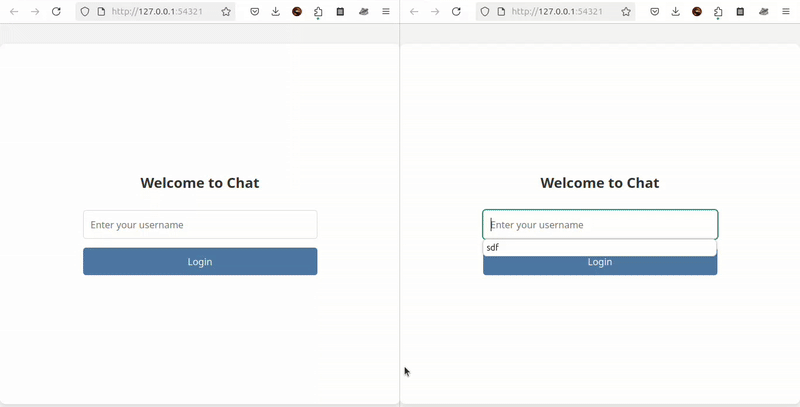The width and height of the screenshot is (800, 407).
Task: Open extensions puzzle icon in right window
Action: click(x=718, y=11)
